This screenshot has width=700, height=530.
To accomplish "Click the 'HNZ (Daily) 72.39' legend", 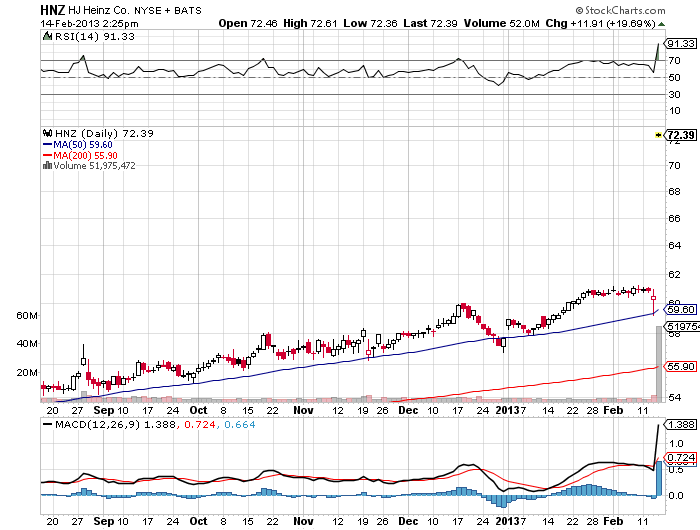I will tap(104, 133).
